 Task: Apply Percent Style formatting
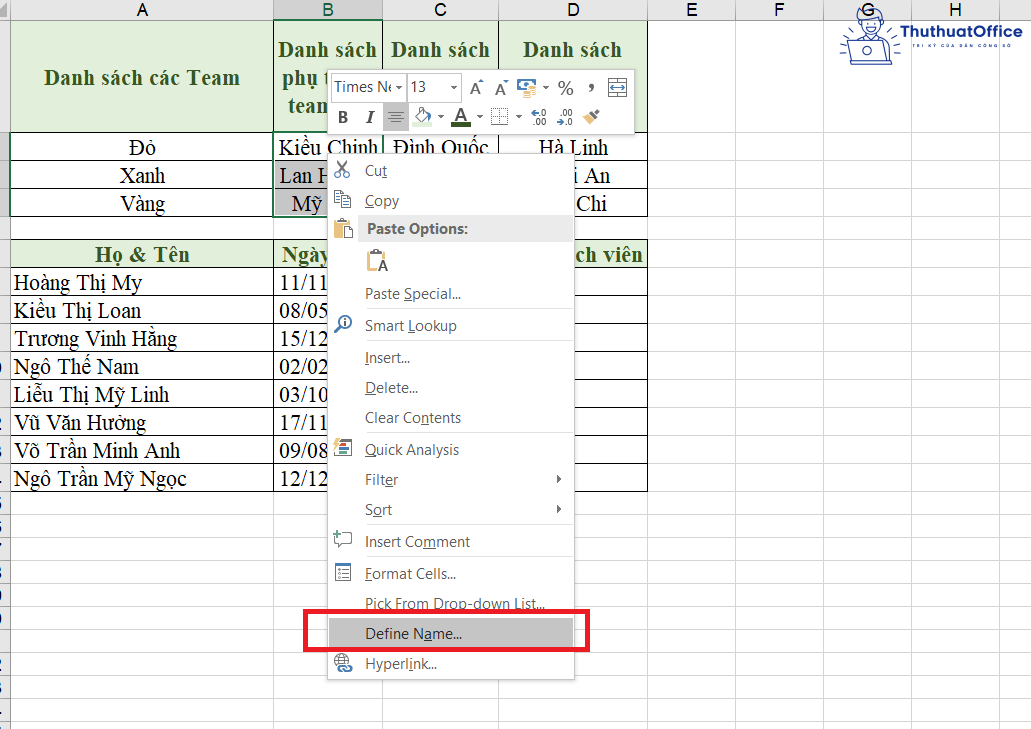566,88
